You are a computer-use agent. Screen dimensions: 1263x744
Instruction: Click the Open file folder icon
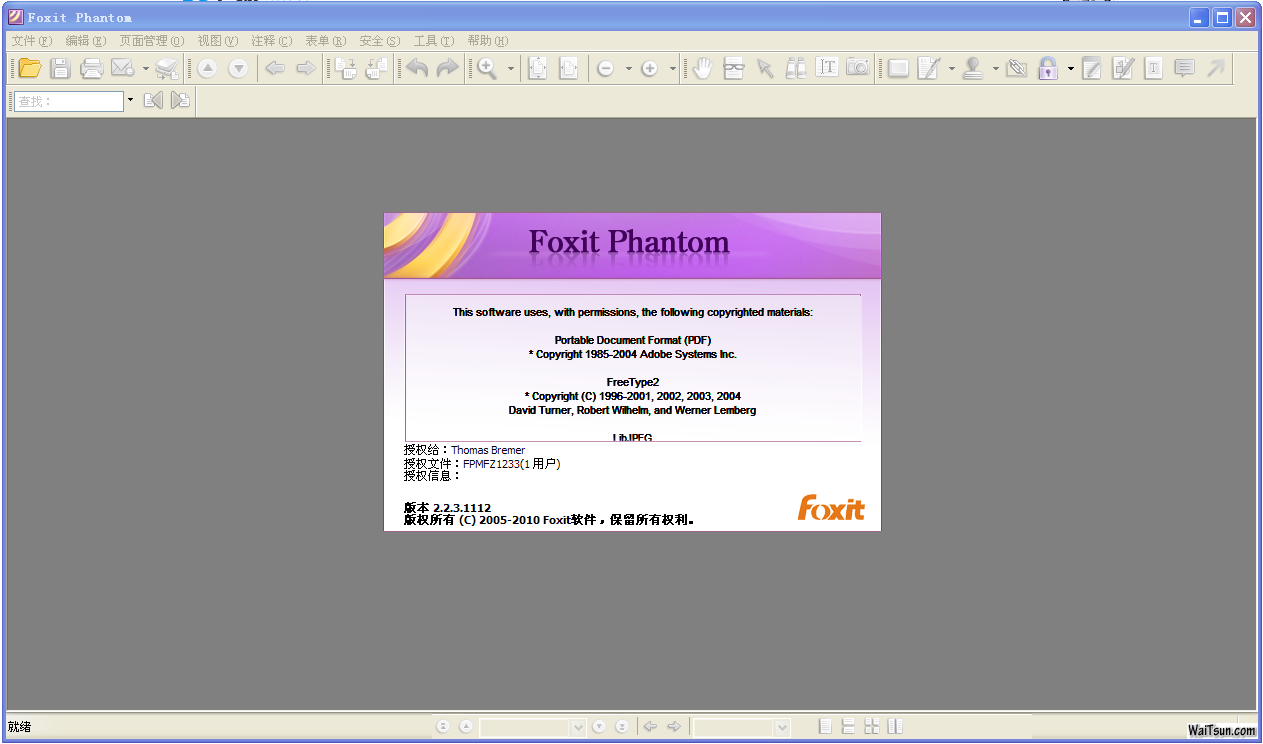click(29, 68)
